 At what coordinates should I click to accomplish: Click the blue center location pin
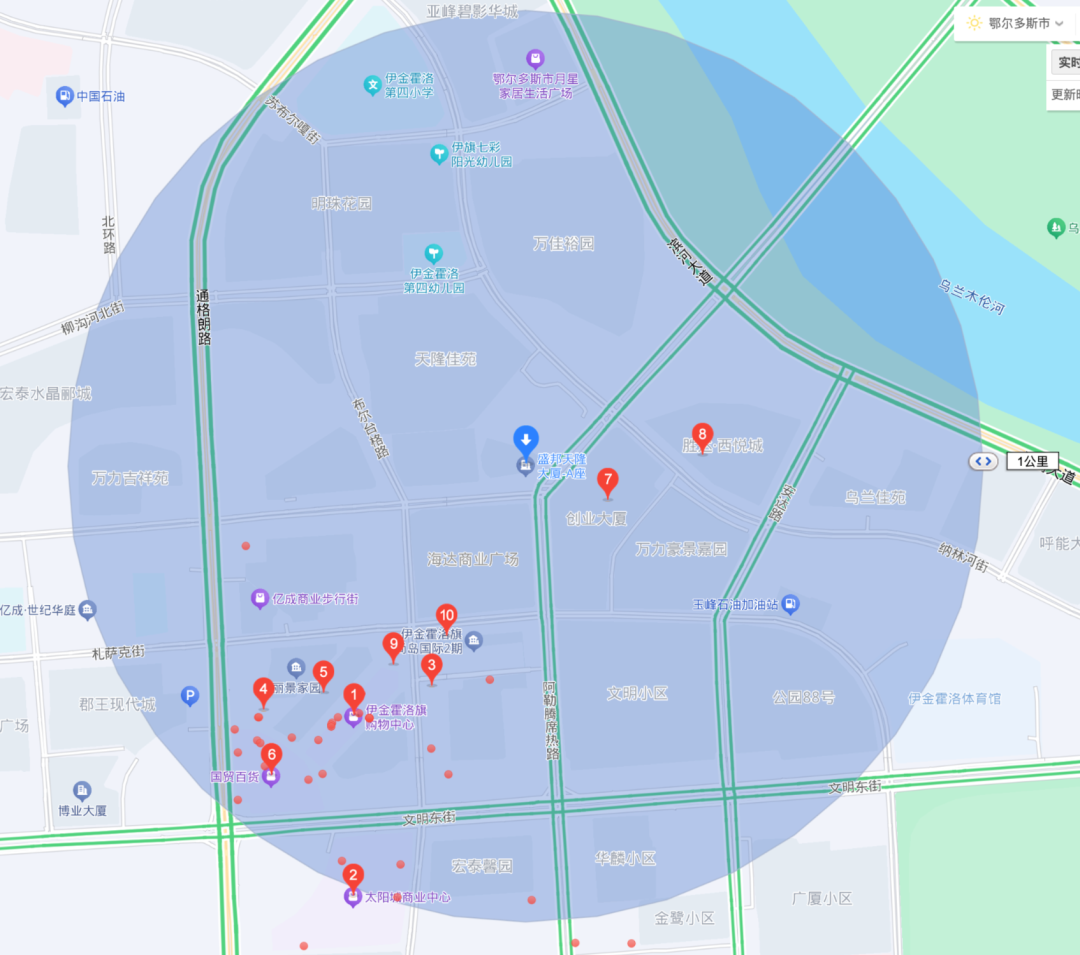pos(526,442)
